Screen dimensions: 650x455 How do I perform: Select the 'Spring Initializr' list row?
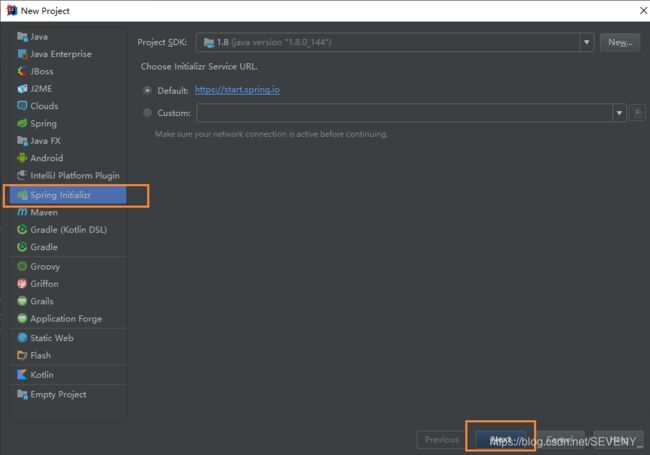point(68,195)
